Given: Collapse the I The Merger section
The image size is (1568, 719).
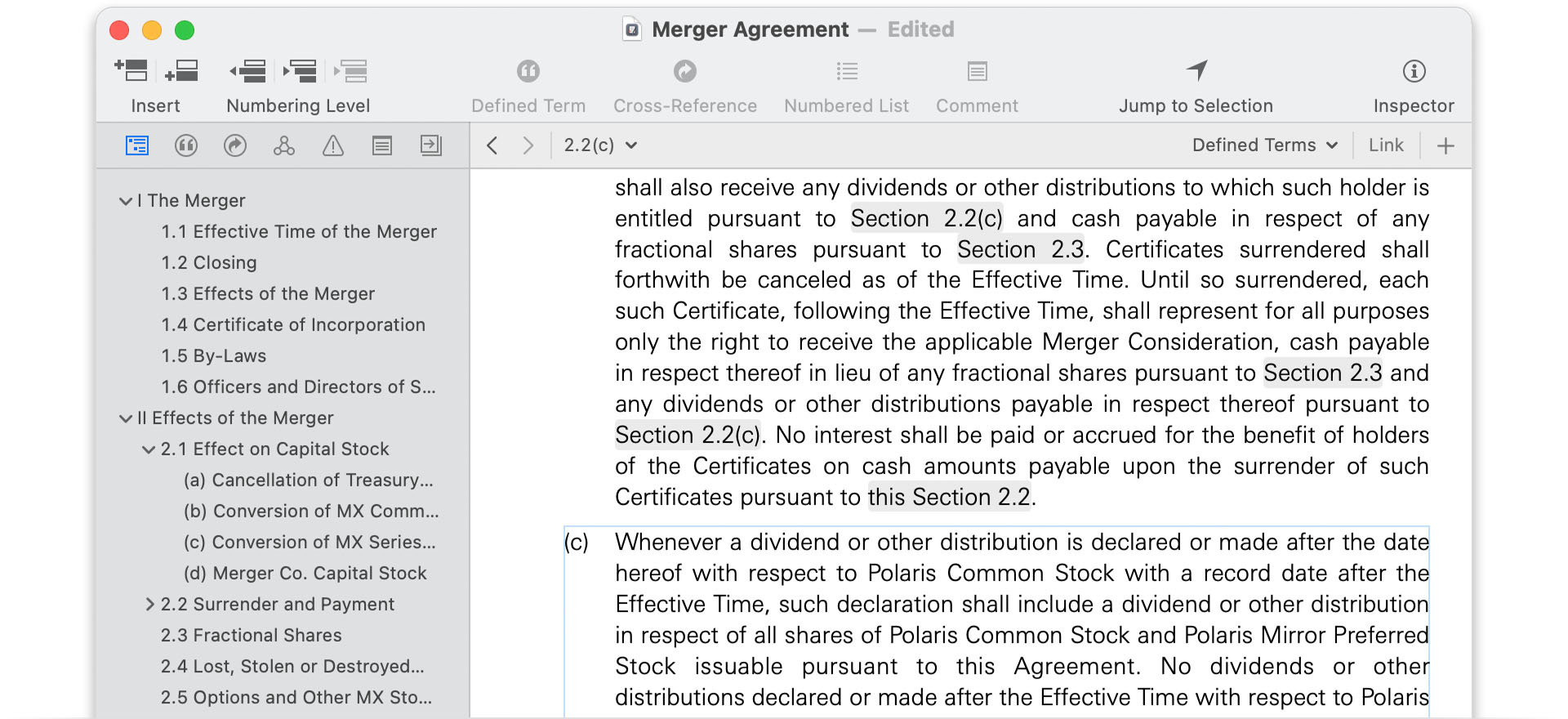Looking at the screenshot, I should click(x=126, y=201).
